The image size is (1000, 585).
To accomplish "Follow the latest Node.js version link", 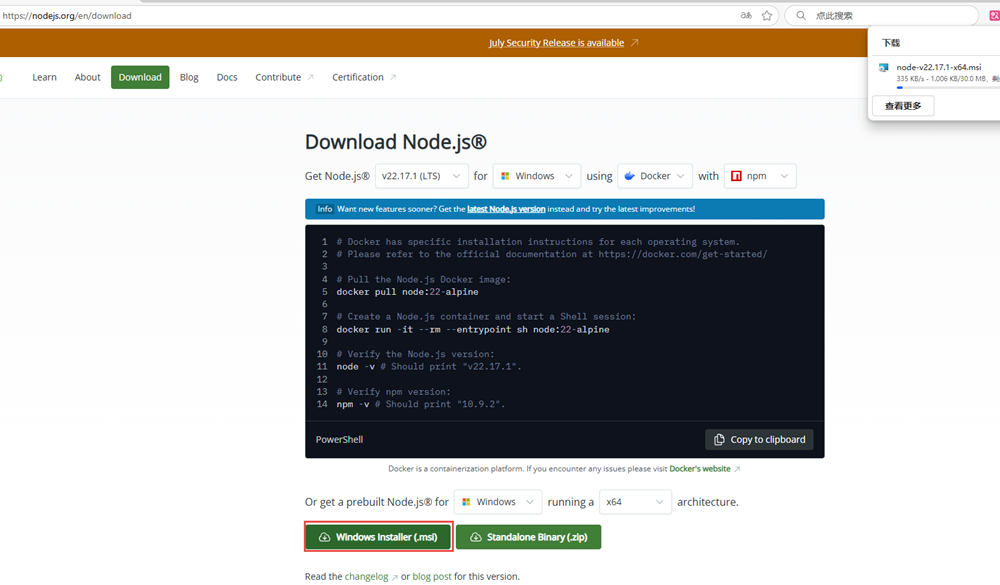I will [x=506, y=209].
